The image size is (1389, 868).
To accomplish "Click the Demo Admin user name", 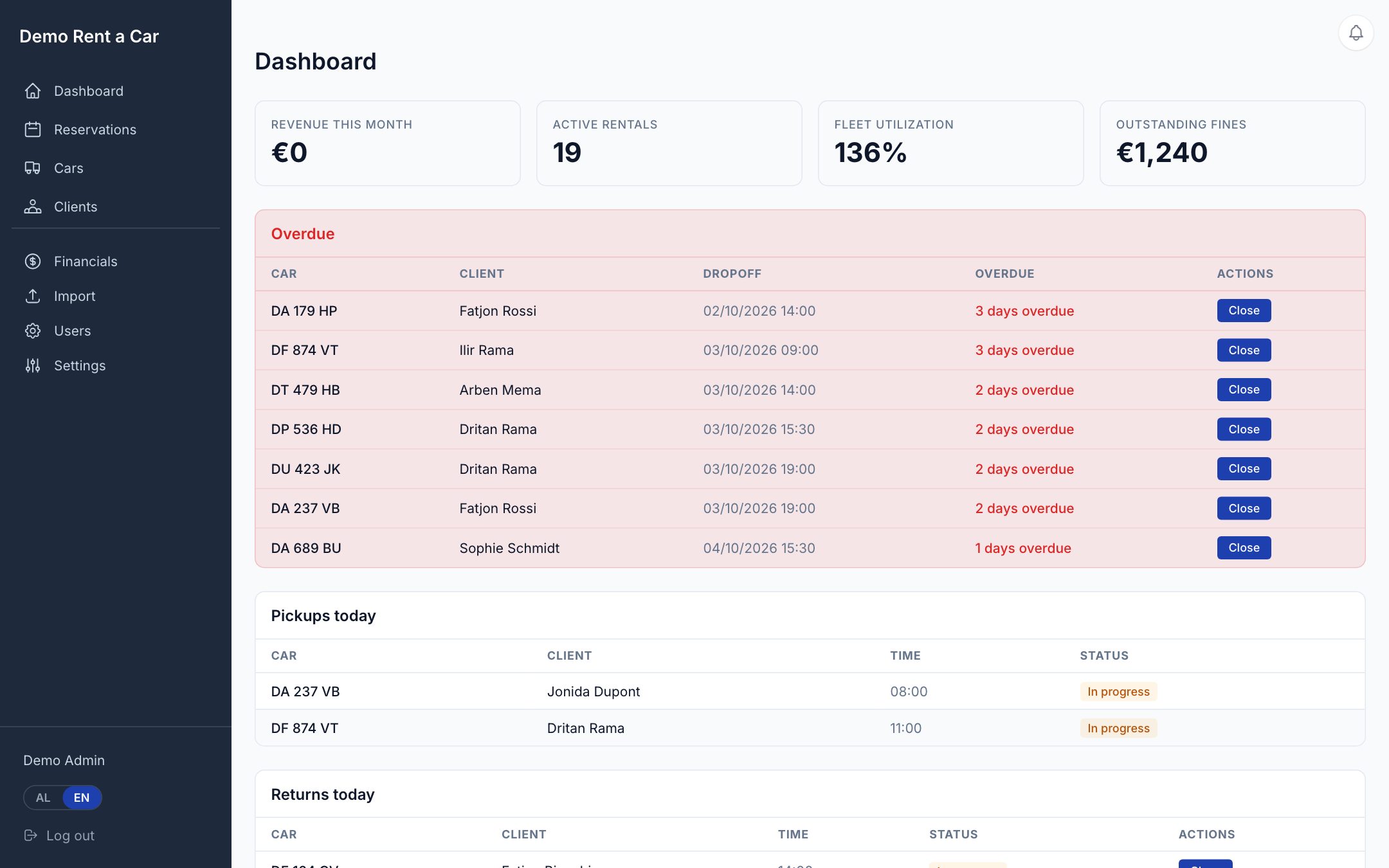I will 64,760.
